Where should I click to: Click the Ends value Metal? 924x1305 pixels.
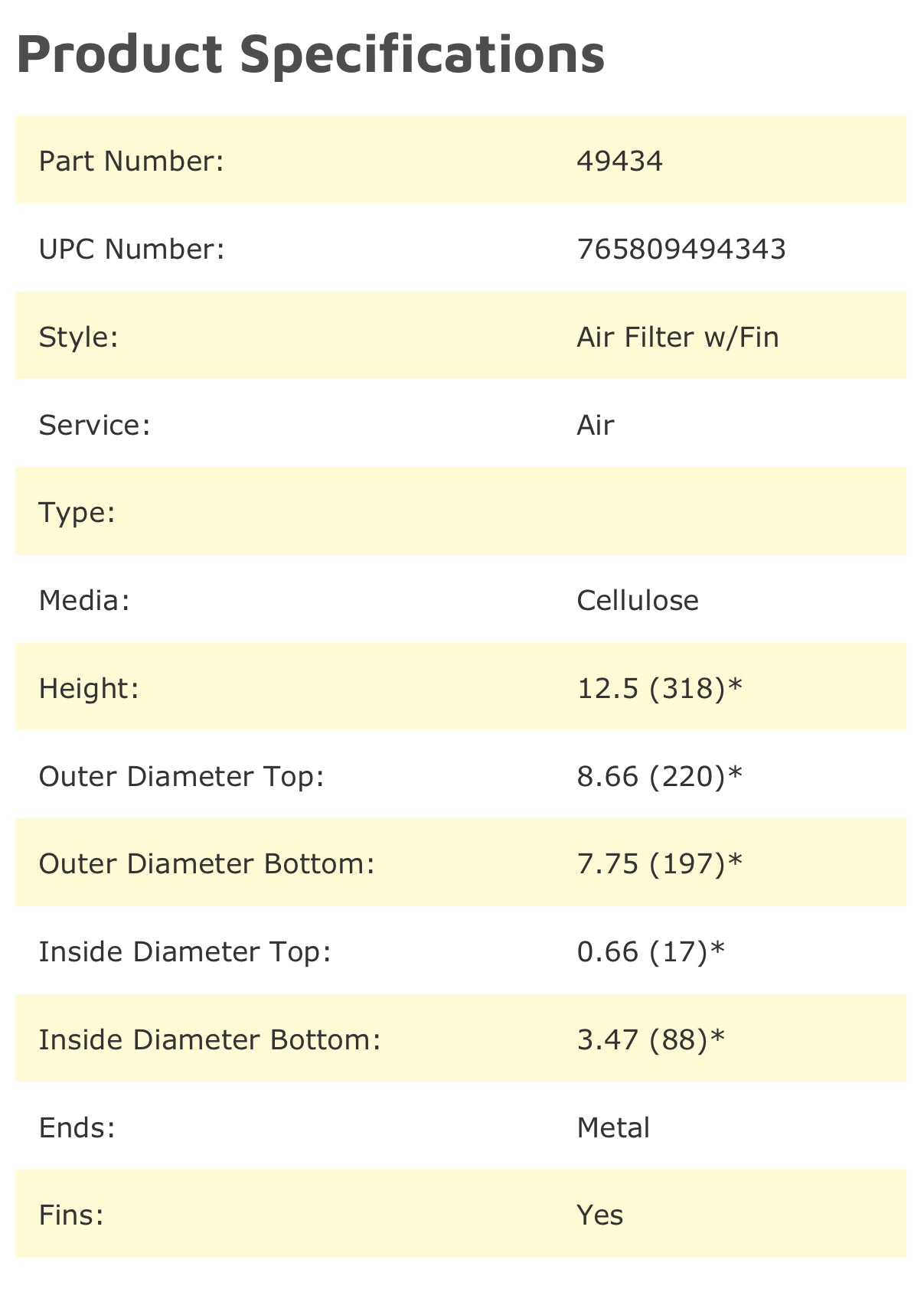tap(613, 1128)
